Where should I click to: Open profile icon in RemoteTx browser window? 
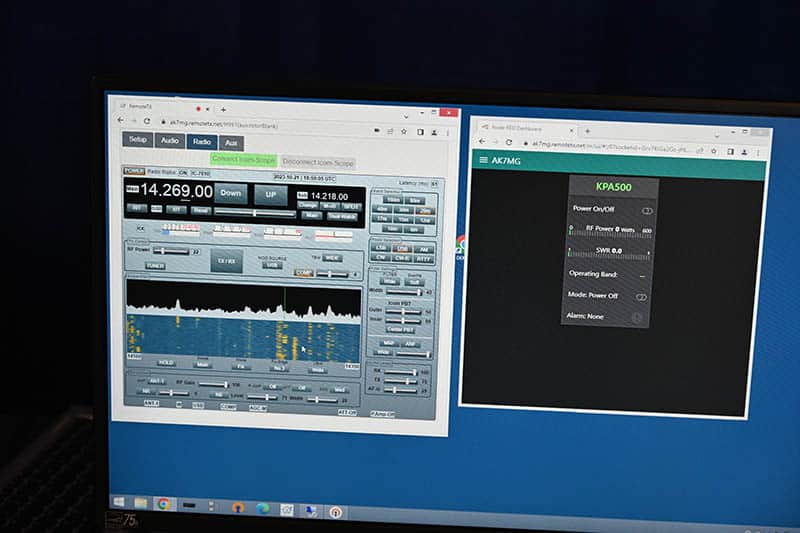pyautogui.click(x=434, y=133)
